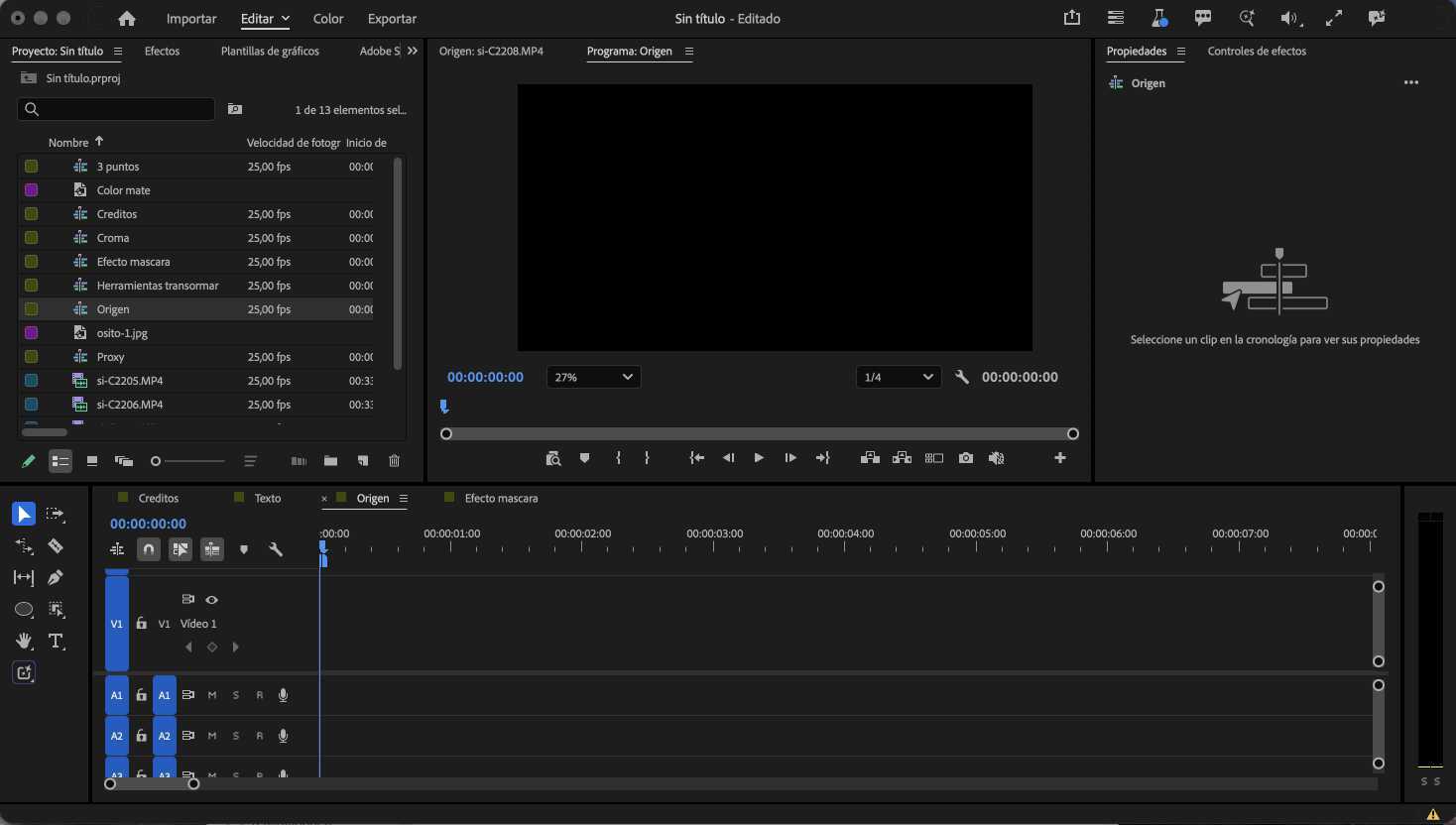Open the quick export share icon
Screen dimensions: 1456x825
1072,18
